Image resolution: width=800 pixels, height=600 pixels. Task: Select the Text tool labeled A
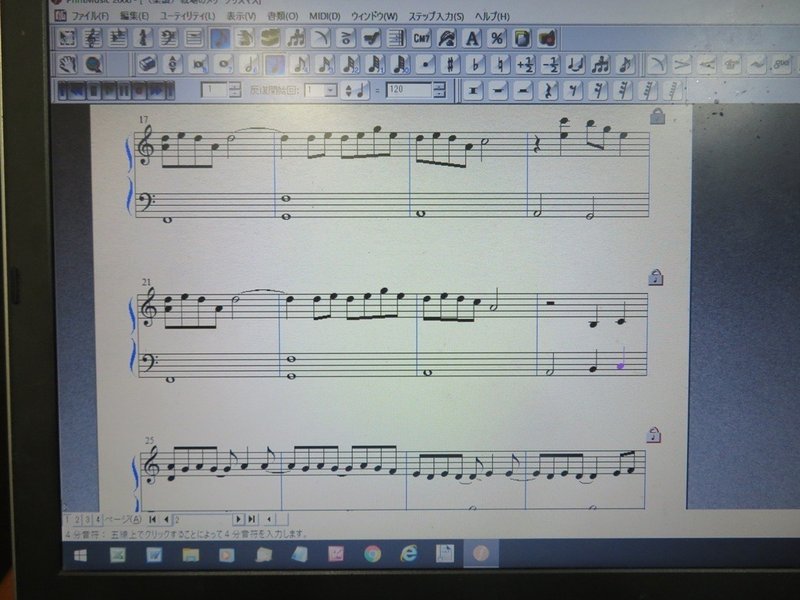472,38
